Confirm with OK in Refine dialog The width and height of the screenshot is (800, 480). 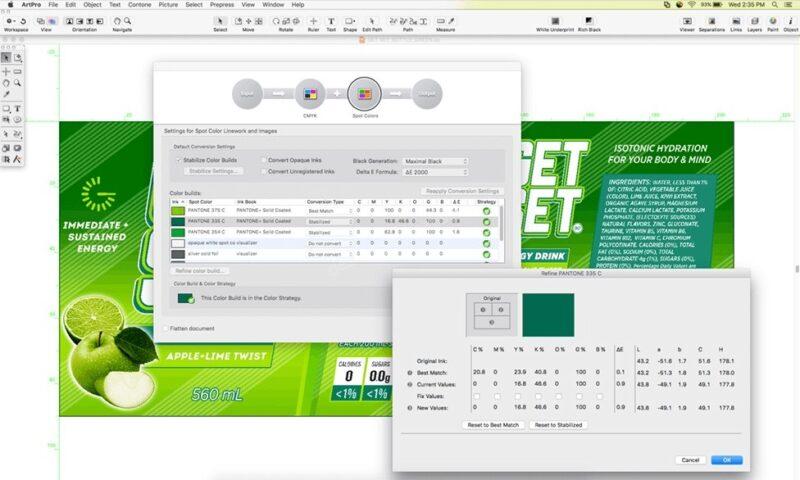pos(727,460)
